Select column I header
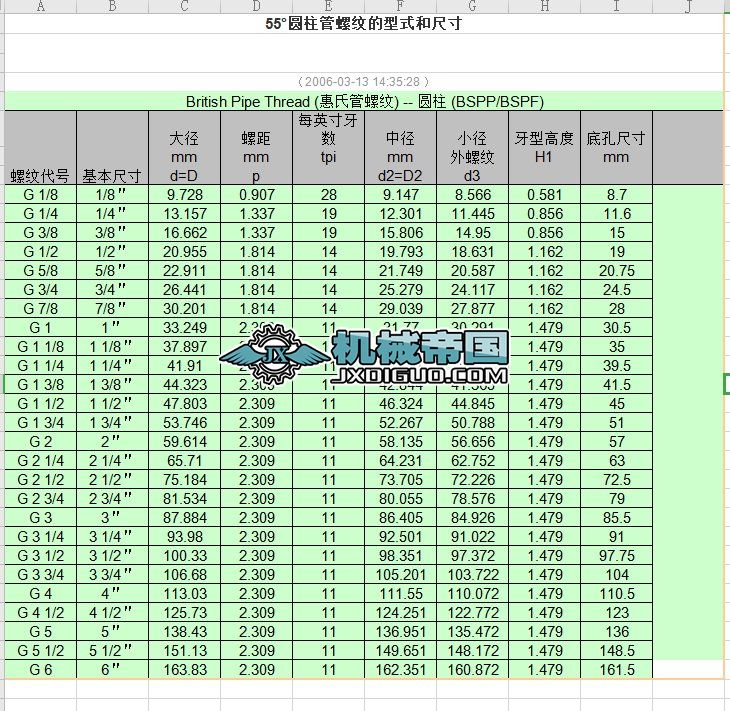The image size is (730, 711). click(x=617, y=6)
